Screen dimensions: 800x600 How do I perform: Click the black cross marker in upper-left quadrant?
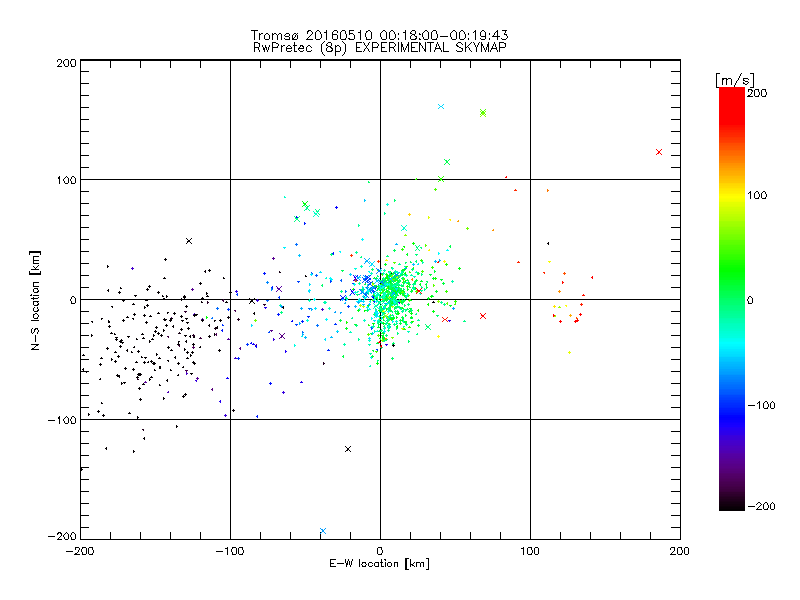pos(189,241)
